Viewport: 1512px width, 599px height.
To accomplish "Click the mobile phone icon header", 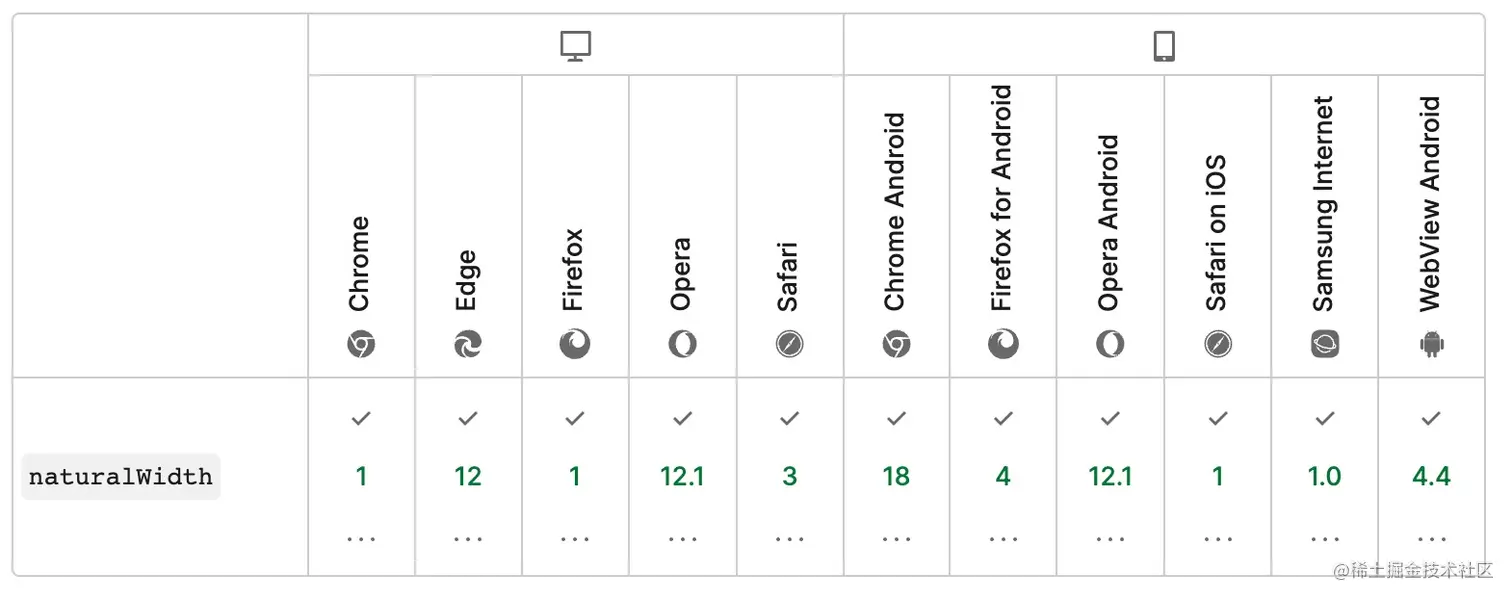I will click(1163, 46).
